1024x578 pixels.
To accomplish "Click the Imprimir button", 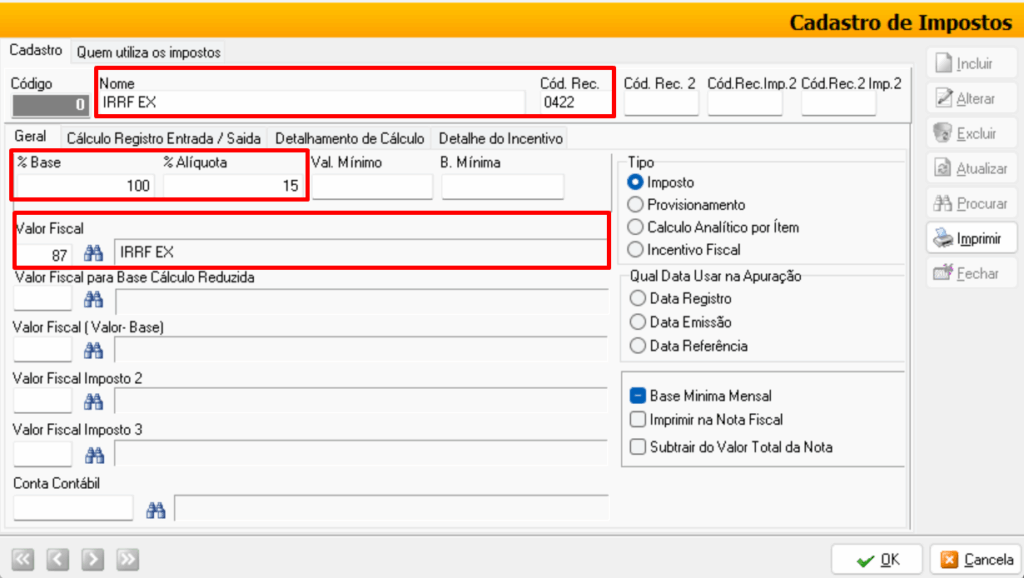I will 971,238.
